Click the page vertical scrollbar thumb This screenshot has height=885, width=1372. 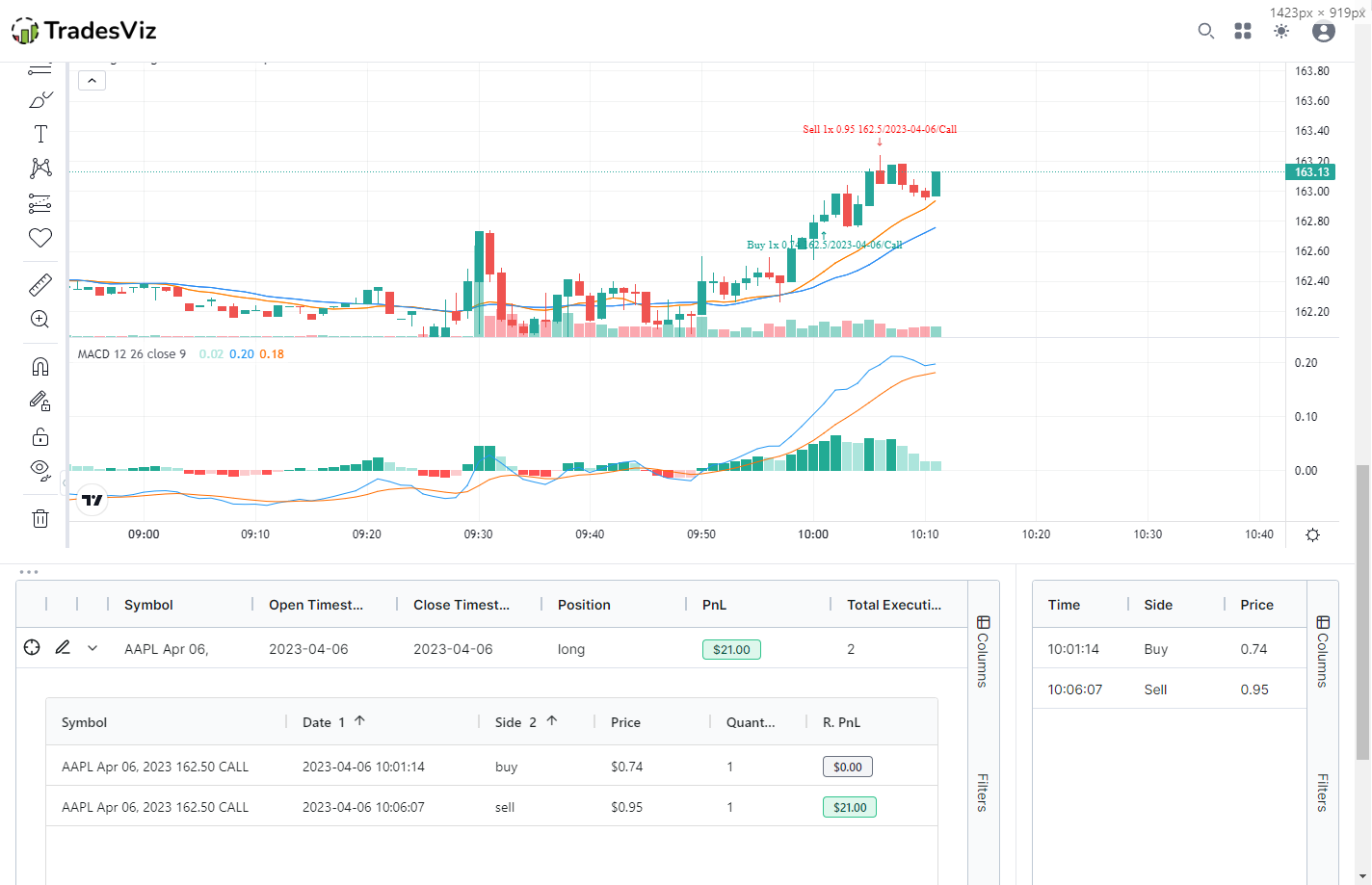[x=1362, y=612]
